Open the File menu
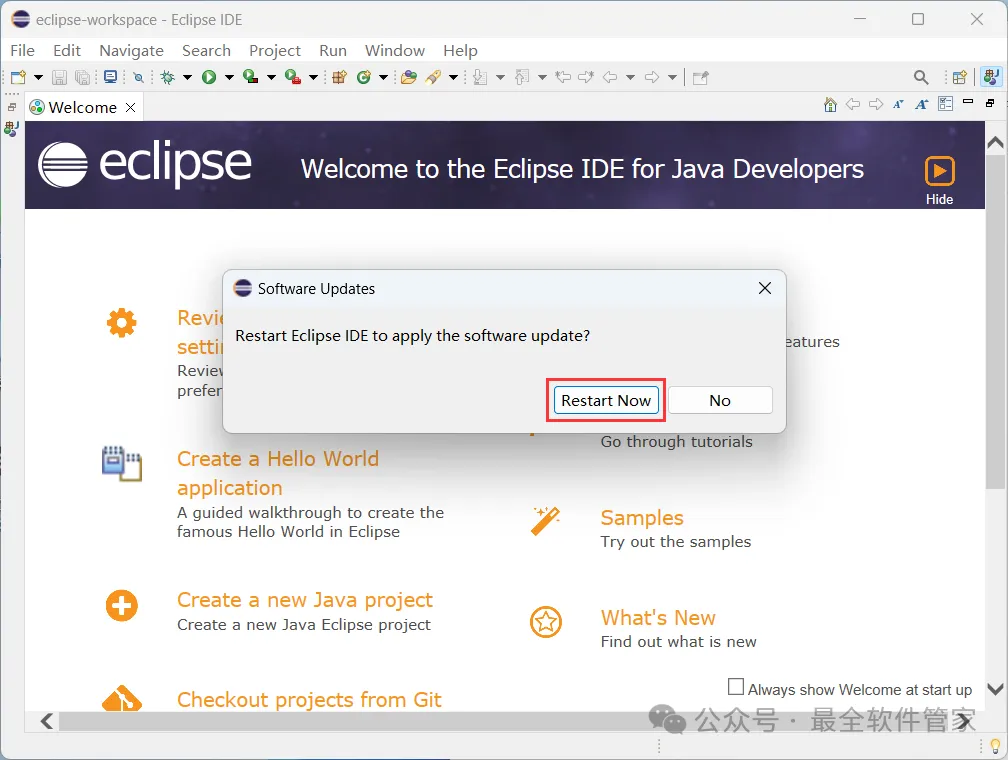Viewport: 1008px width, 760px height. click(22, 50)
